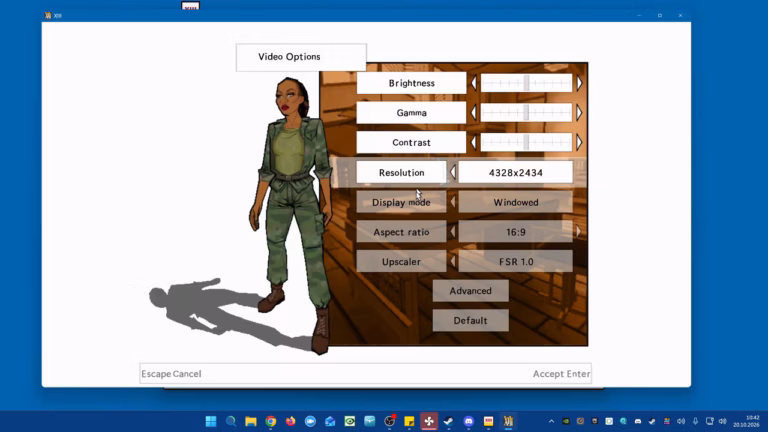Maximize the XIII game window
768x432 pixels.
(660, 16)
